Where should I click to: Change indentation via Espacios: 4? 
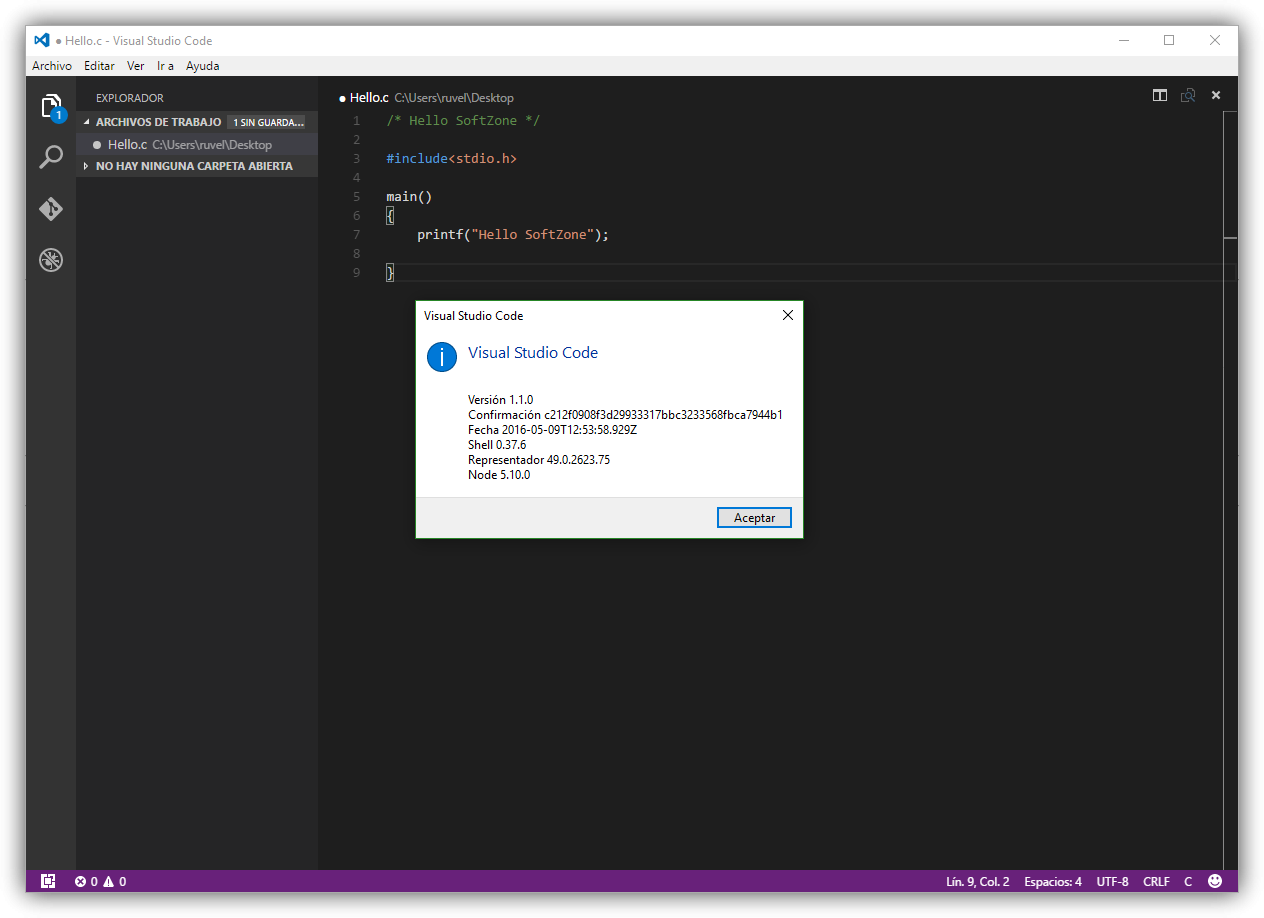[x=1052, y=881]
